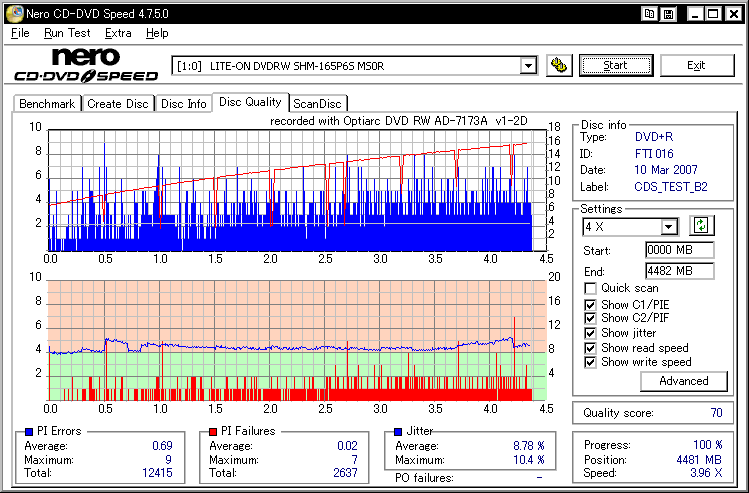Click the copy-to-clipboard icon in title bar
Image resolution: width=749 pixels, height=493 pixels.
[x=650, y=14]
